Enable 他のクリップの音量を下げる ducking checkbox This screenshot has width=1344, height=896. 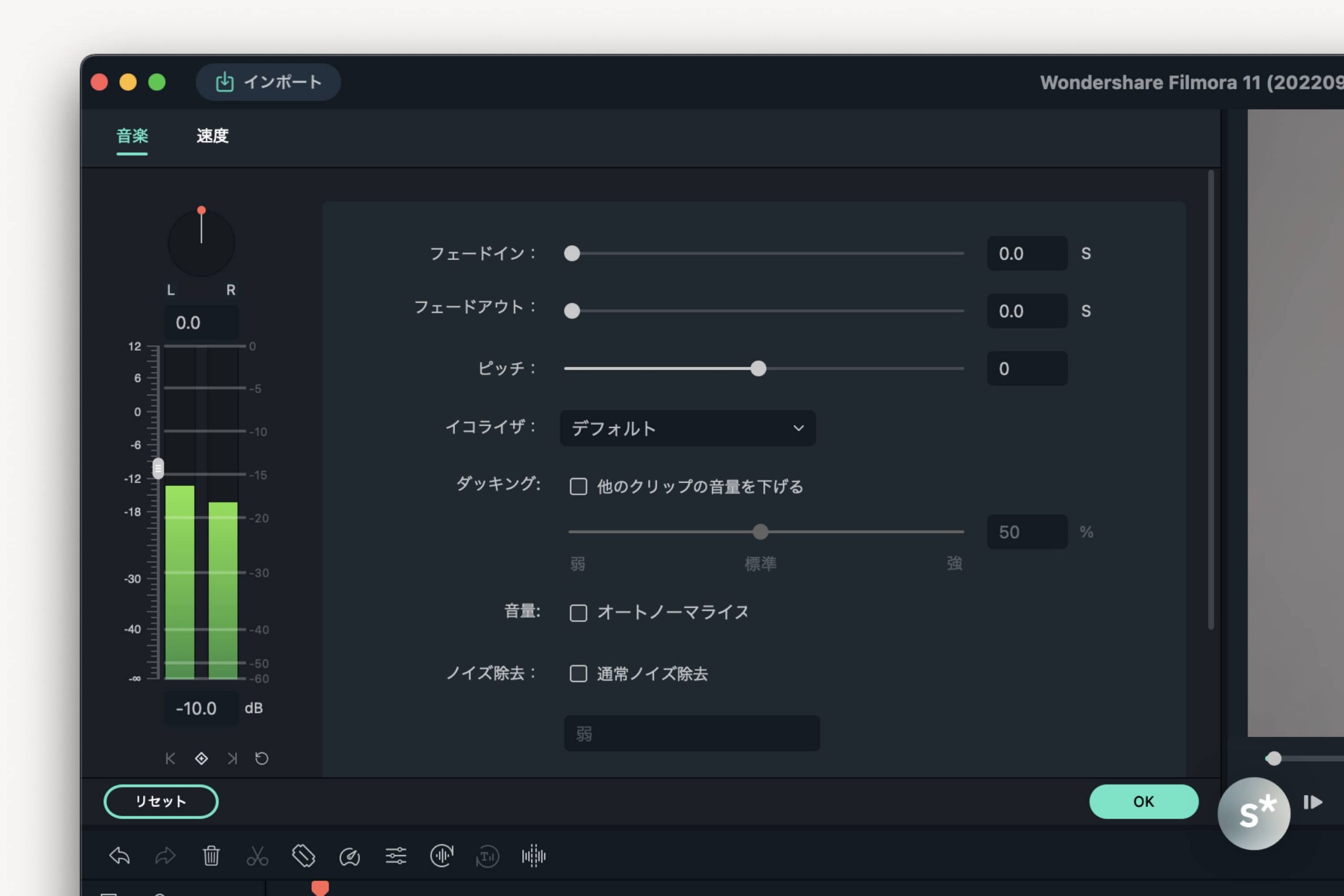click(578, 486)
